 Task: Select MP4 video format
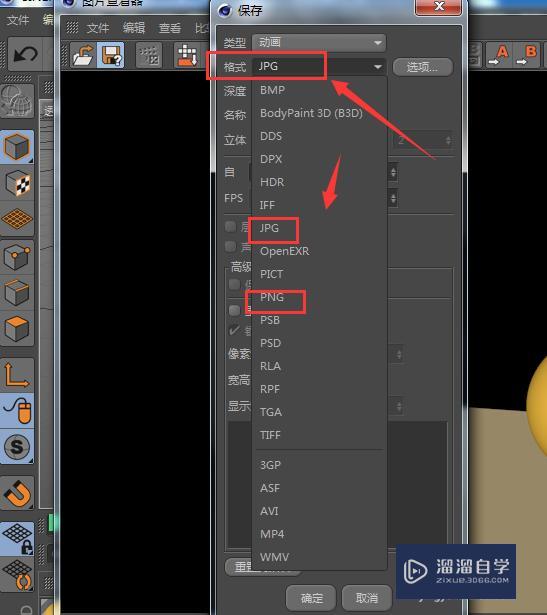point(272,534)
